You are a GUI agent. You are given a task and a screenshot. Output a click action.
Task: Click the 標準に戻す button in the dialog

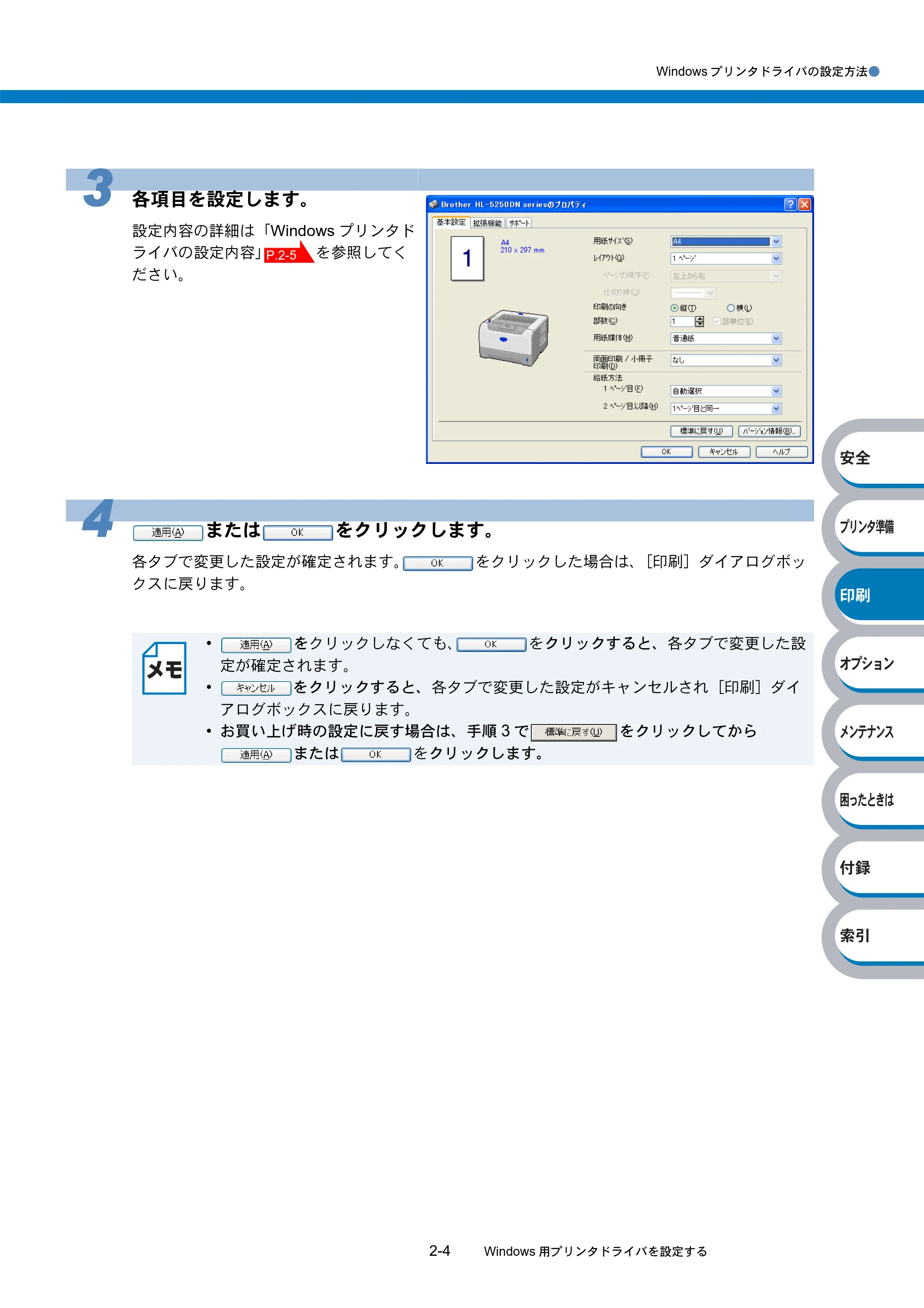pos(701,431)
